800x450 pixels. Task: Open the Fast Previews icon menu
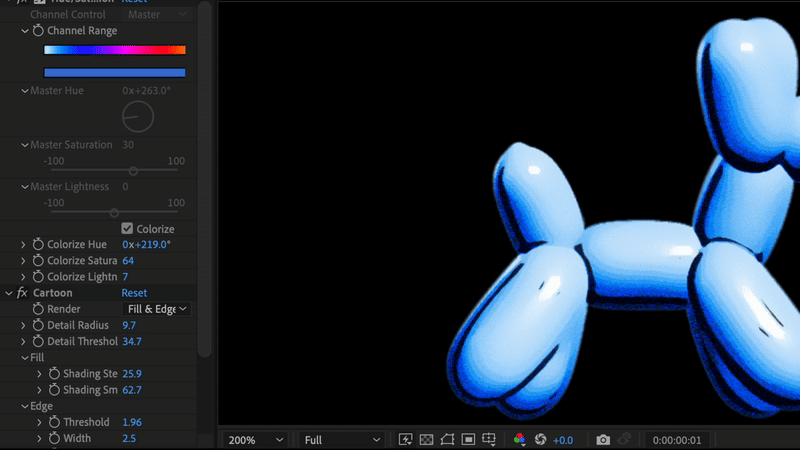[x=406, y=439]
